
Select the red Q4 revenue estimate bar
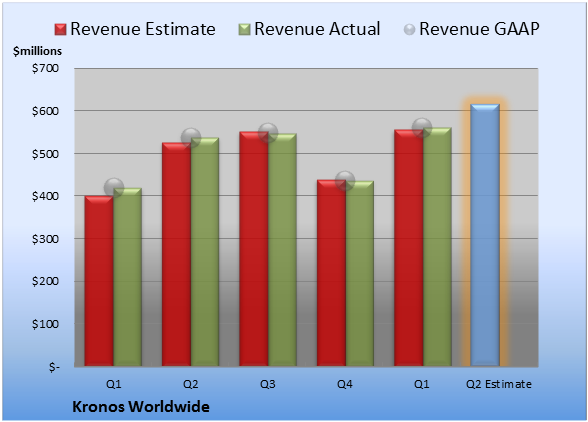331,273
